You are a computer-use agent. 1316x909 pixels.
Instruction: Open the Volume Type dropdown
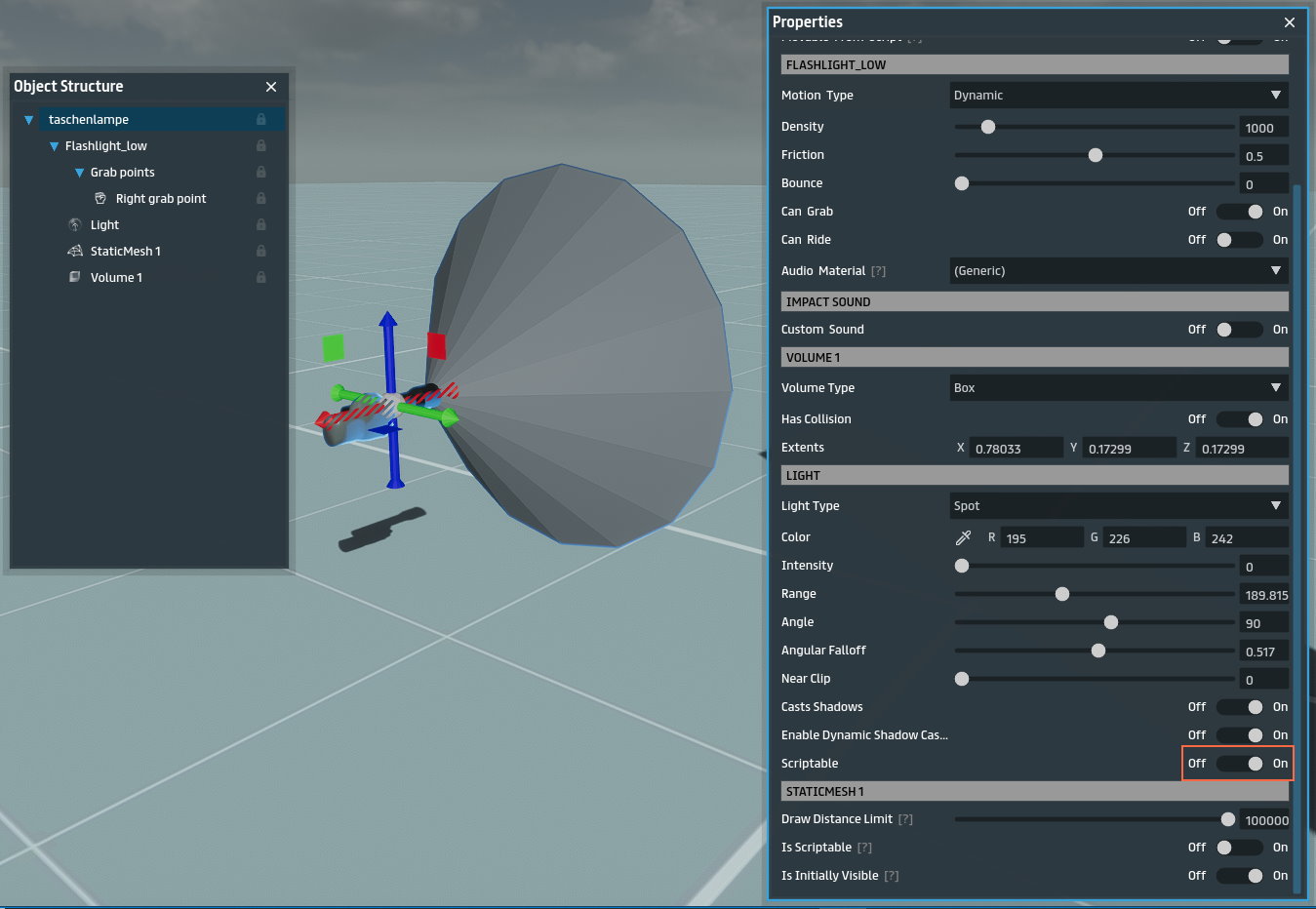point(1119,388)
